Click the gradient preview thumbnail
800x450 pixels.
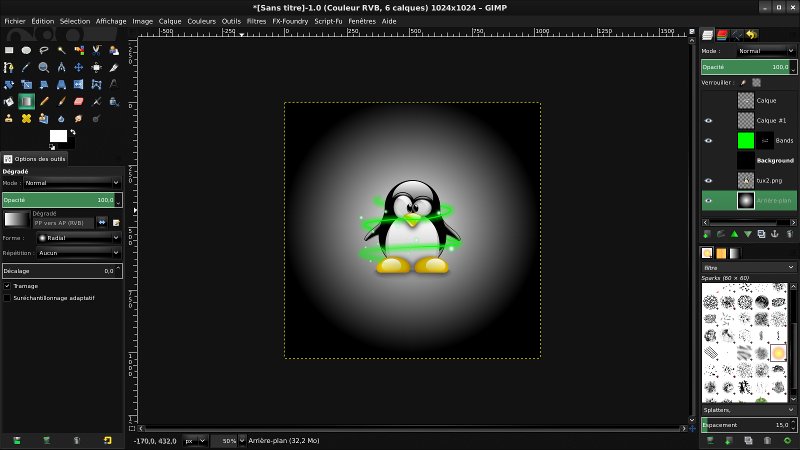[16, 219]
